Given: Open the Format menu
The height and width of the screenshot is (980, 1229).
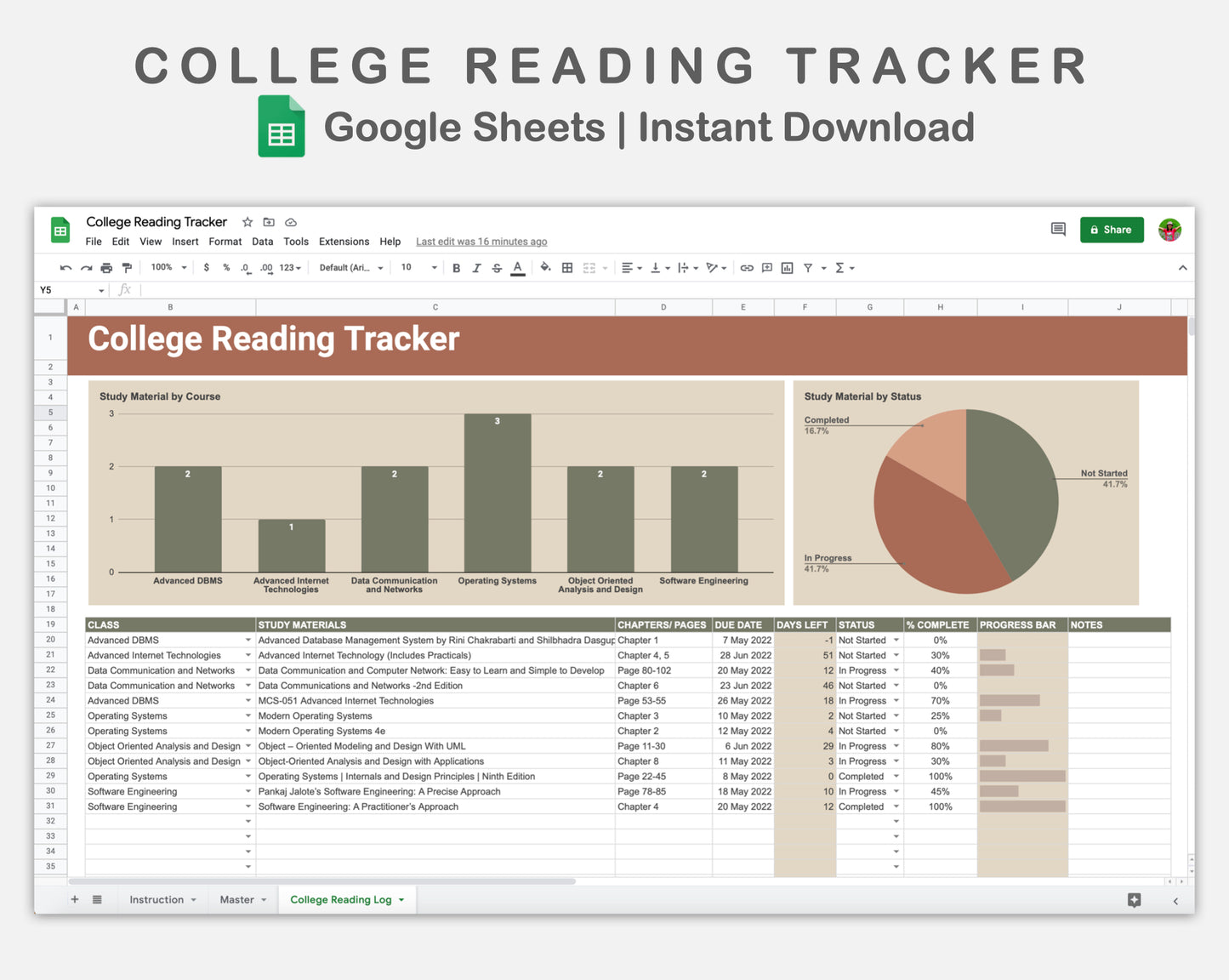Looking at the screenshot, I should 225,242.
